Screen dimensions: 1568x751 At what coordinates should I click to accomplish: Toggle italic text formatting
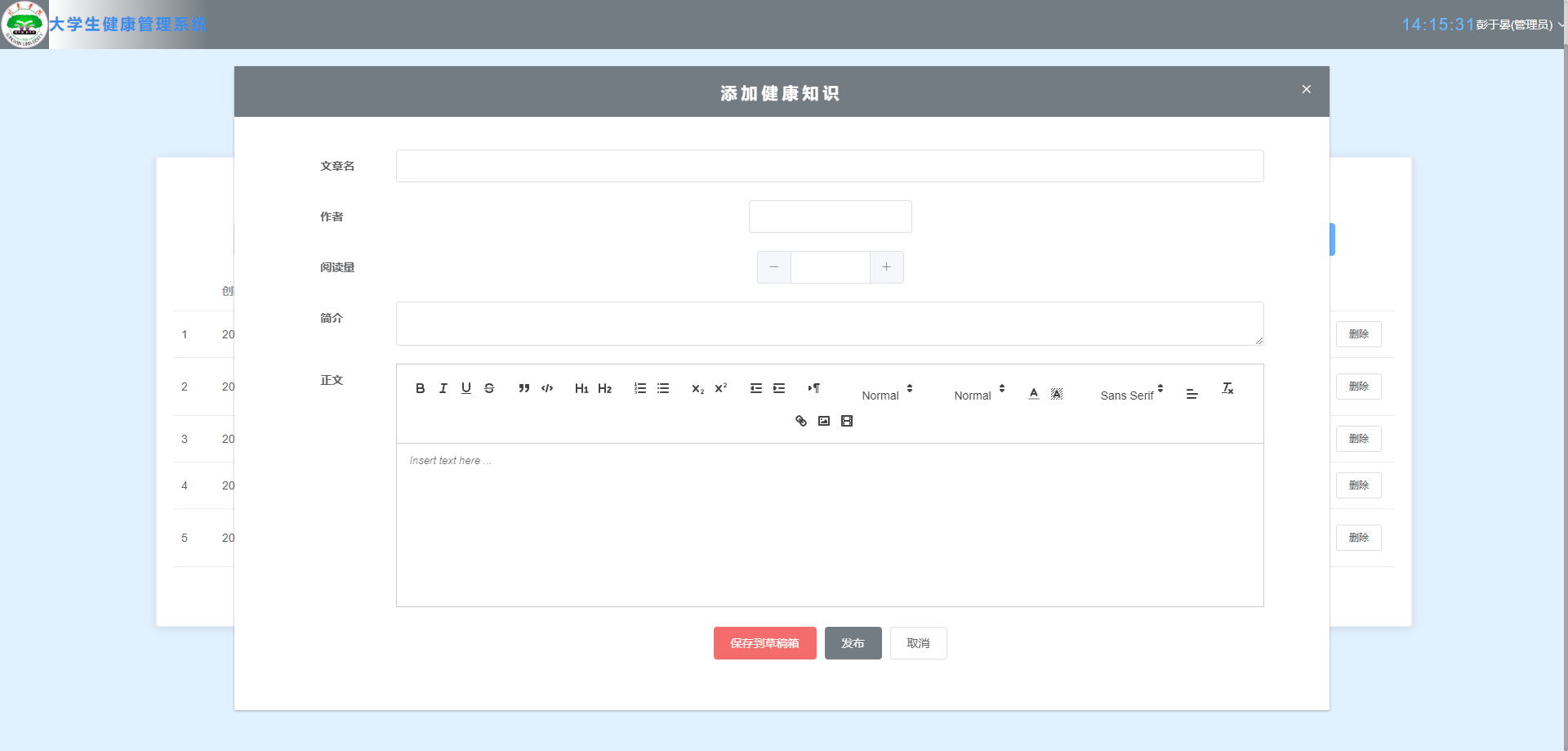pos(443,388)
